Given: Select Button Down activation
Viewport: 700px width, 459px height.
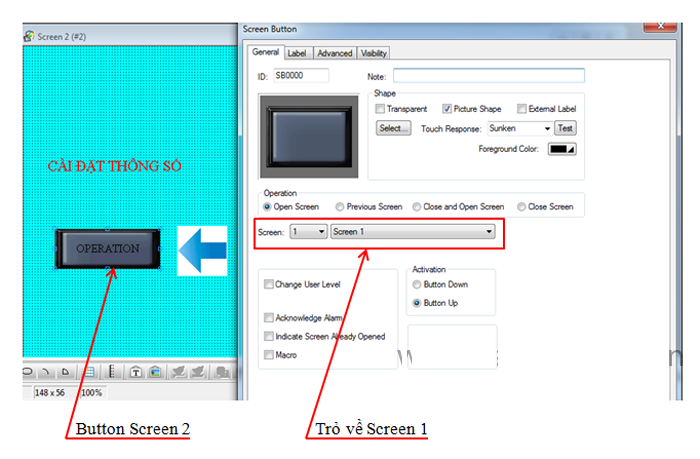Looking at the screenshot, I should coord(417,284).
